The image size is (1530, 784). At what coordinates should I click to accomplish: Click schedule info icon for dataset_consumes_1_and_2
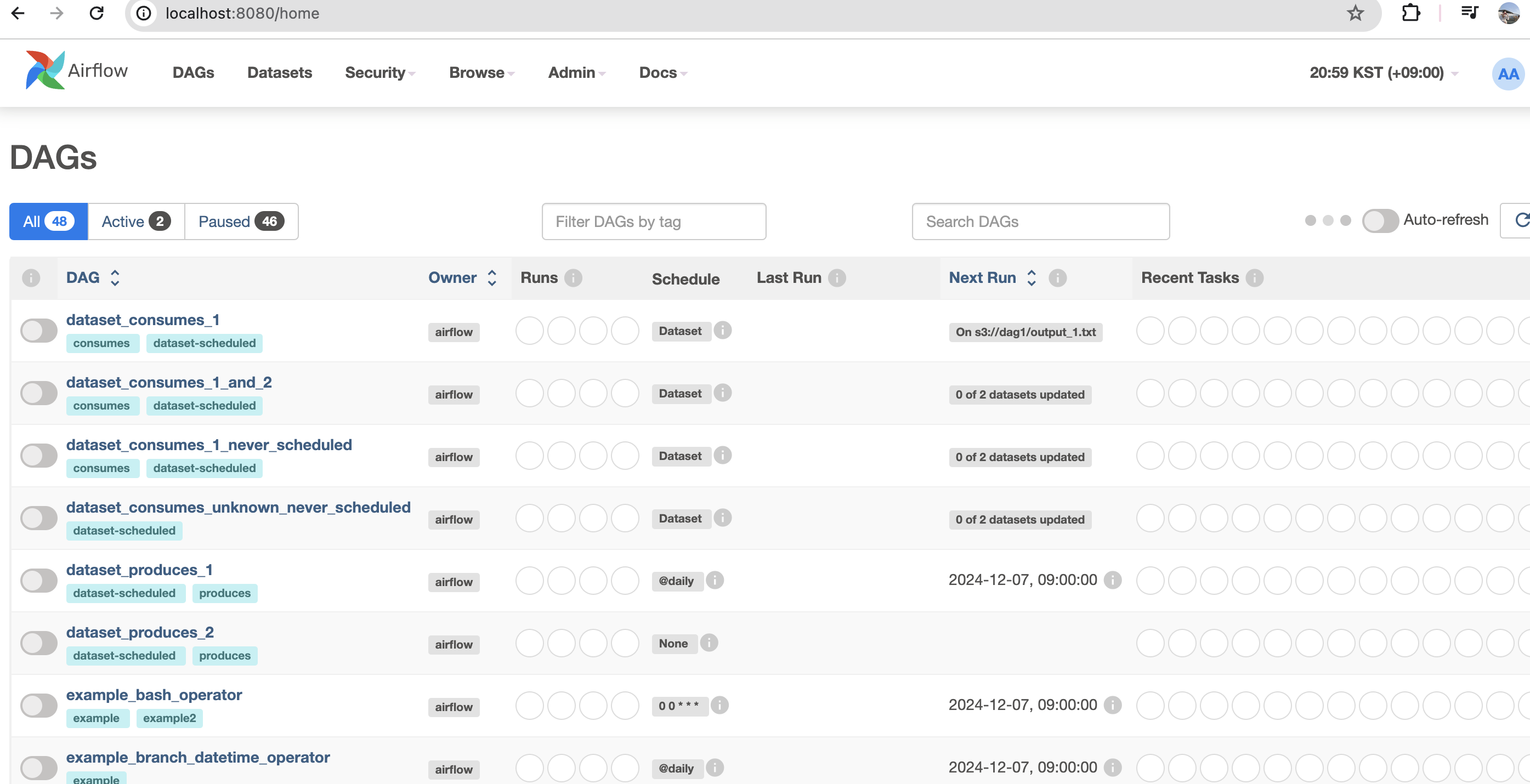coord(722,393)
